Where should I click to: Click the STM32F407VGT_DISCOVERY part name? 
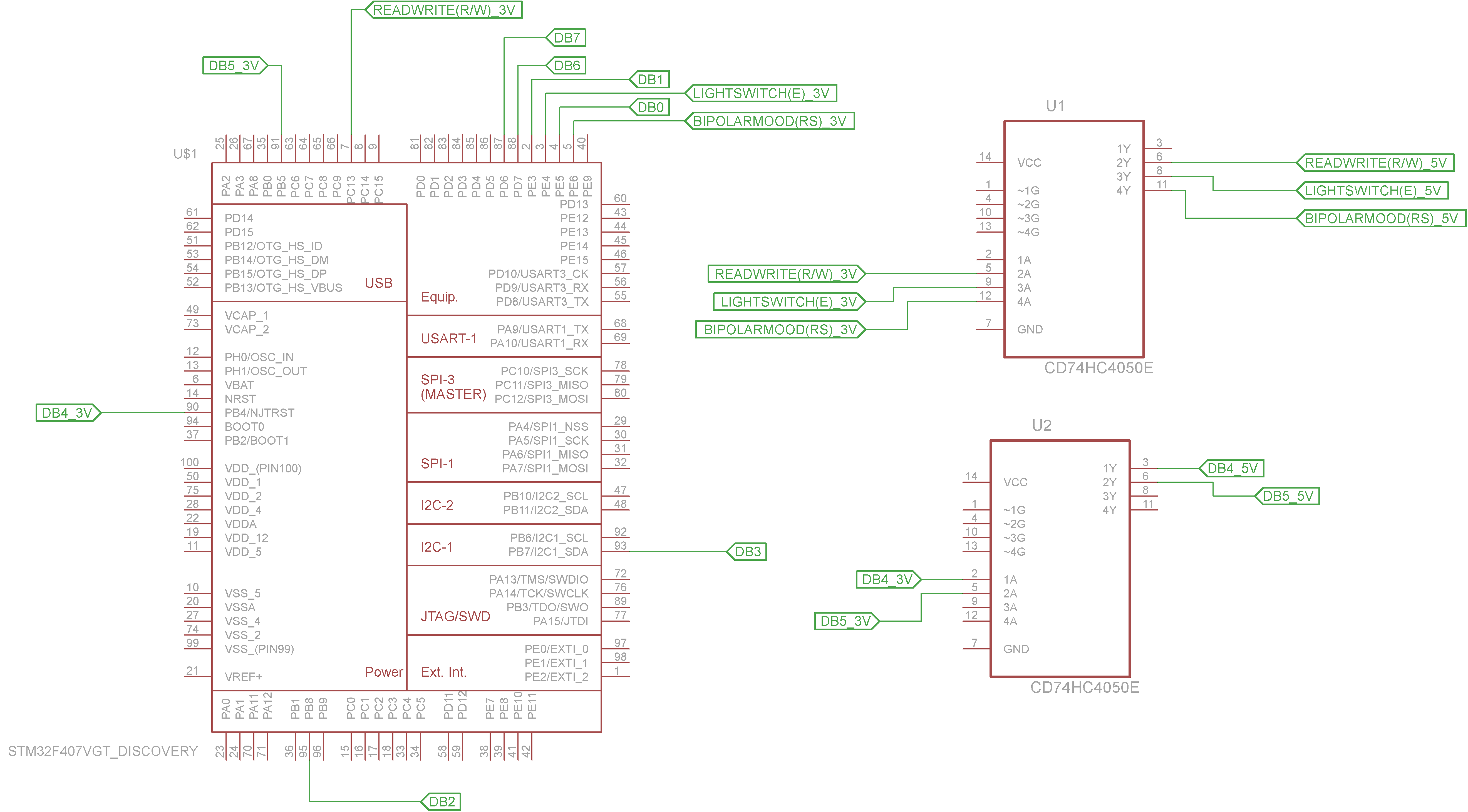tap(103, 751)
